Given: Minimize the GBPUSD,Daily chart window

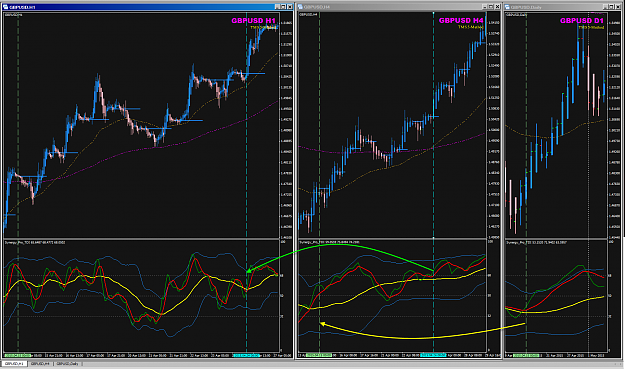Looking at the screenshot, I should (605, 7).
